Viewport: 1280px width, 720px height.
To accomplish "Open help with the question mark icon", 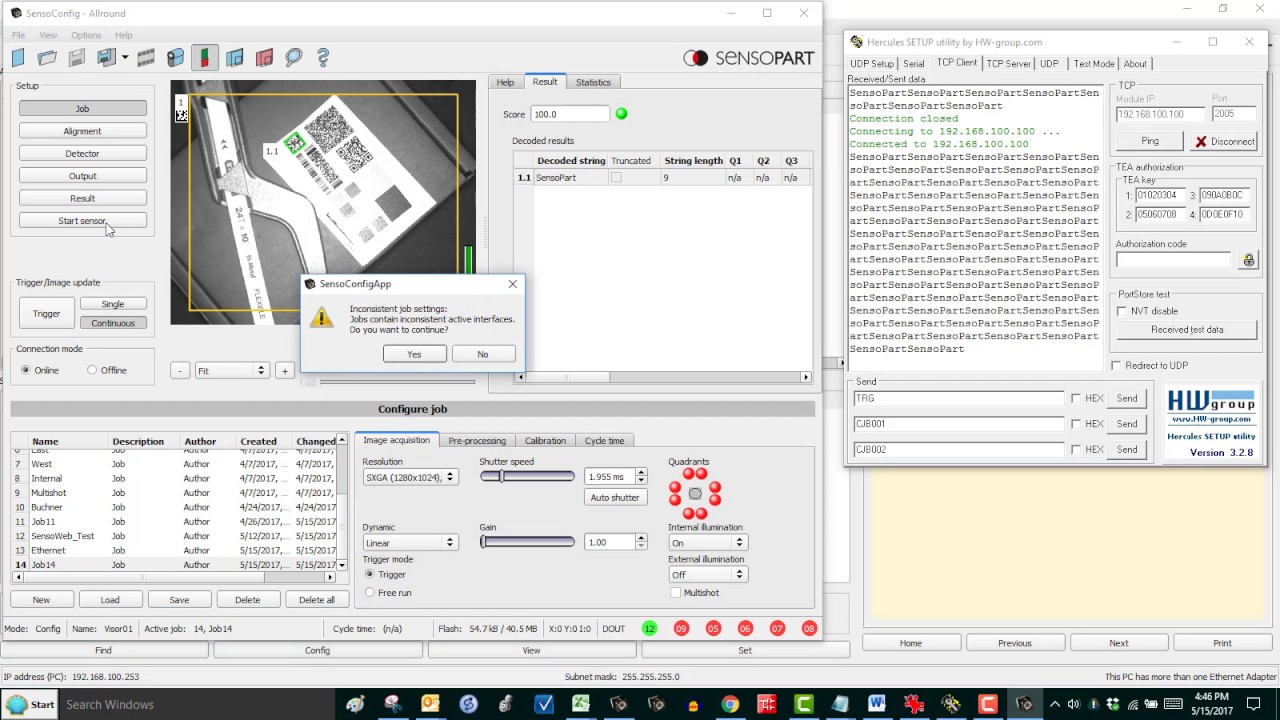I will pos(323,58).
